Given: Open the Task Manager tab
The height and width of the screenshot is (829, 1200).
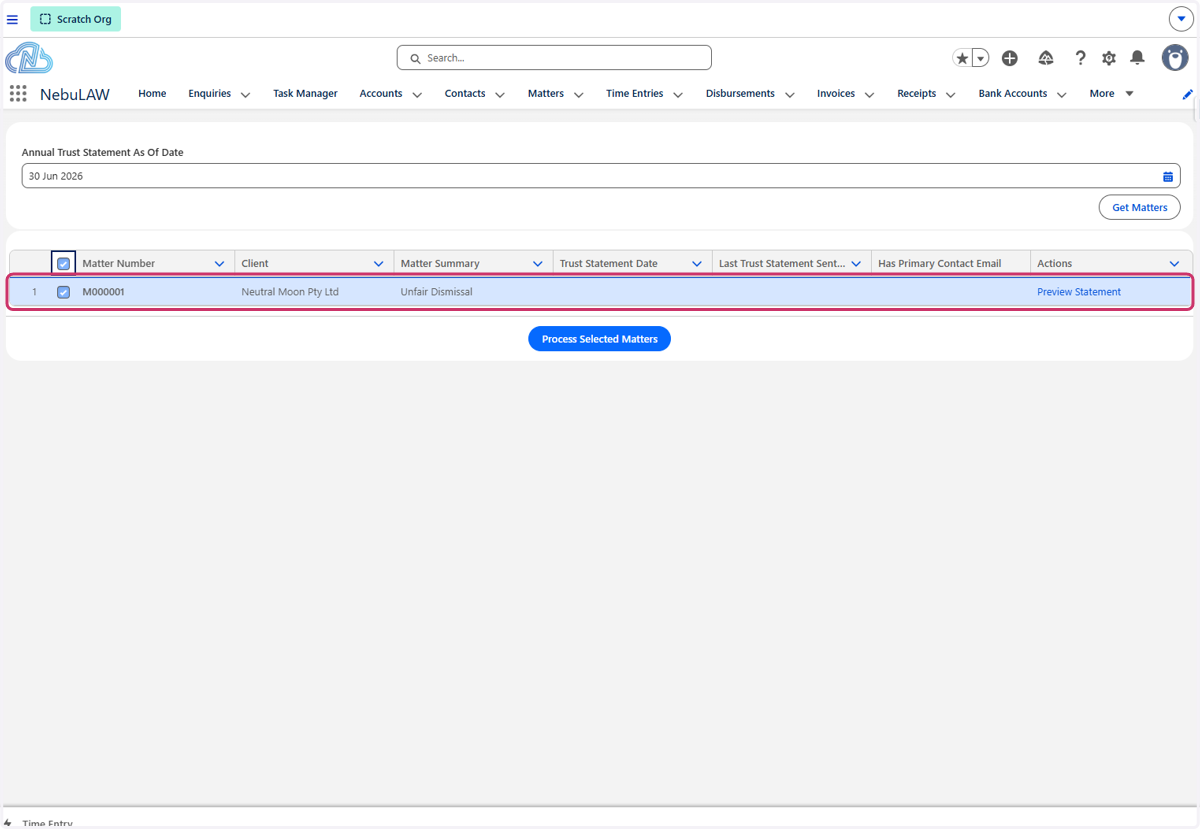Looking at the screenshot, I should point(305,93).
